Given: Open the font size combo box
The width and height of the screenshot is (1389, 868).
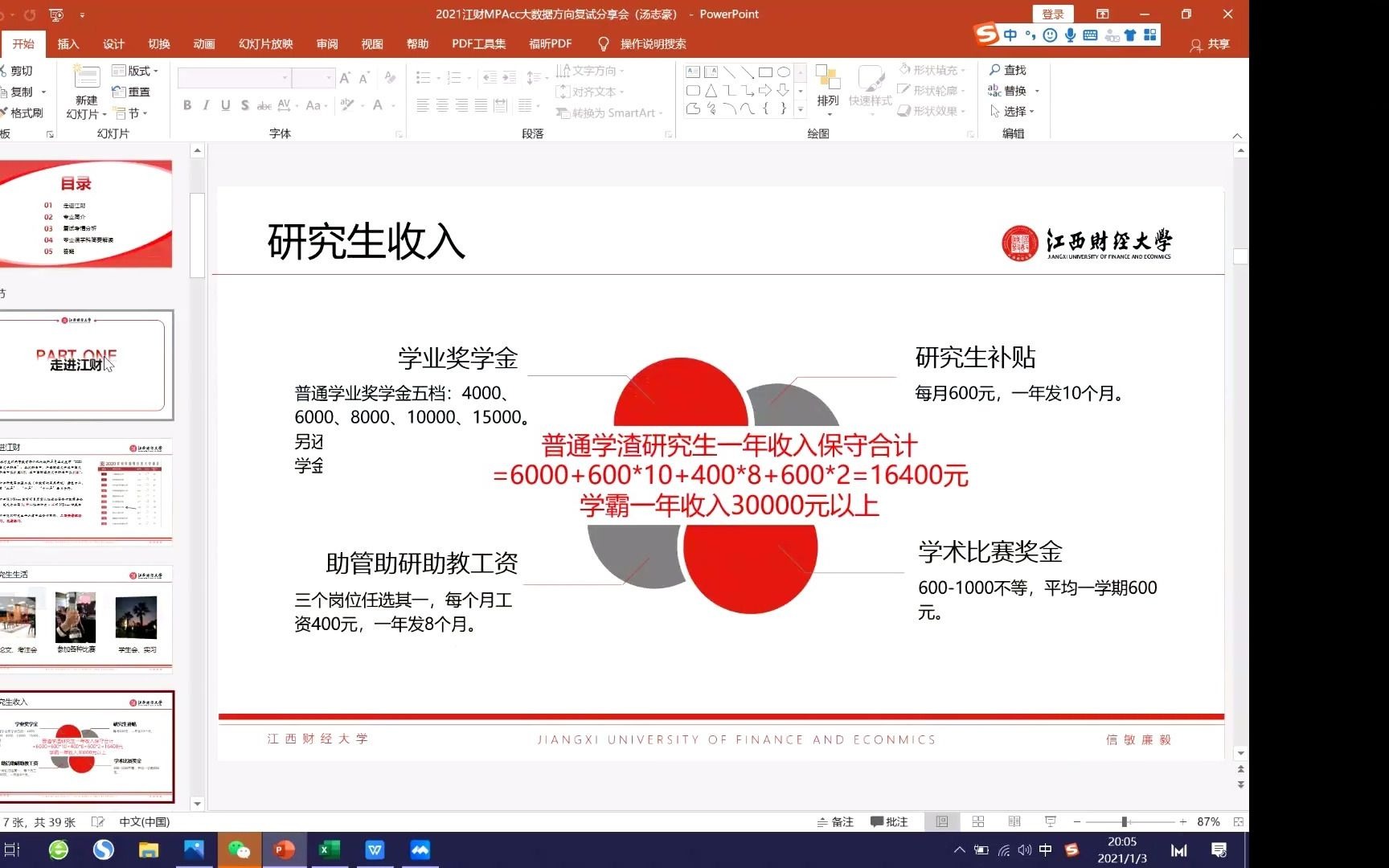Looking at the screenshot, I should (313, 78).
